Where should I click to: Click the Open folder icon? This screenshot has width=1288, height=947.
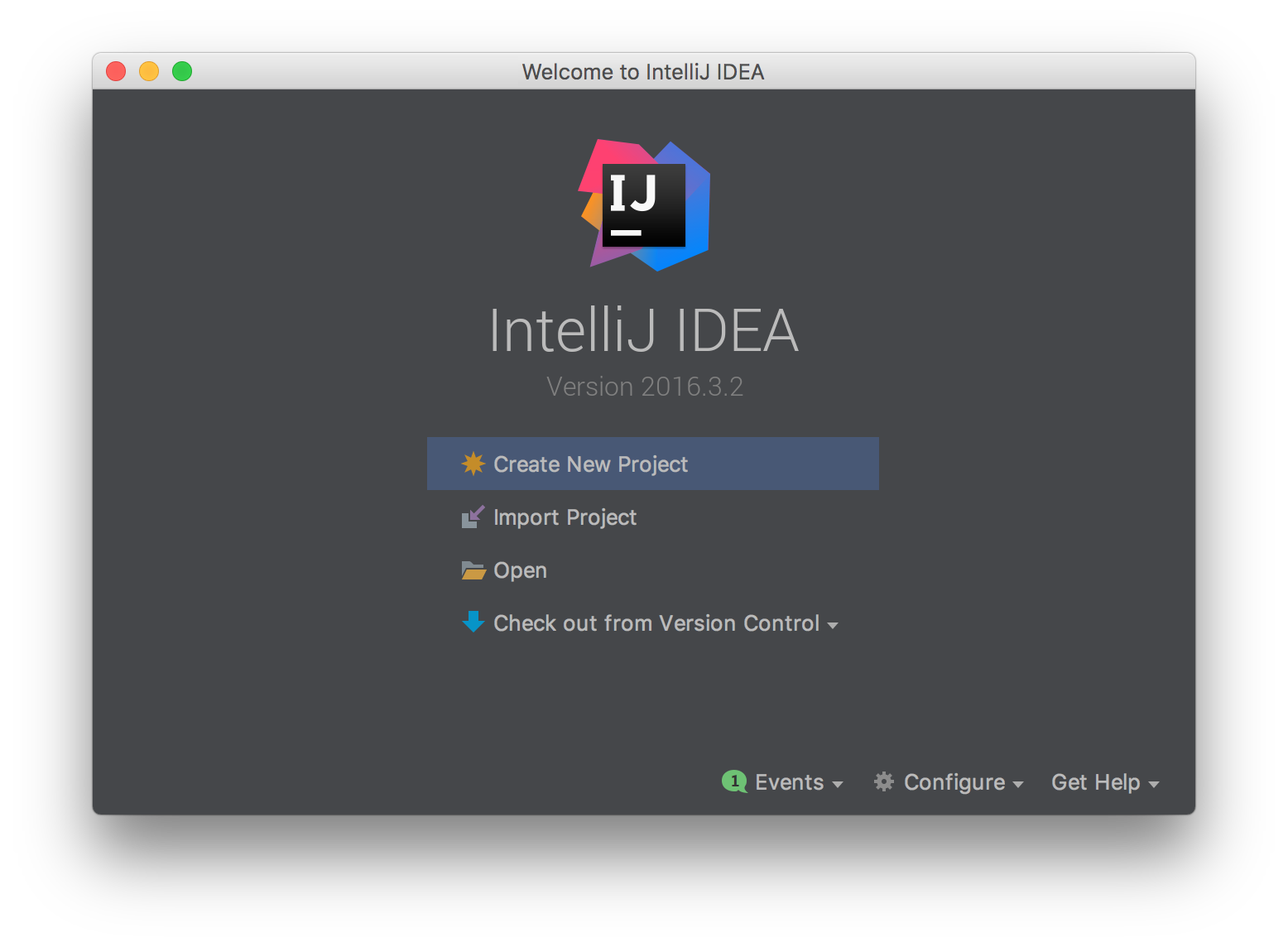pyautogui.click(x=473, y=570)
